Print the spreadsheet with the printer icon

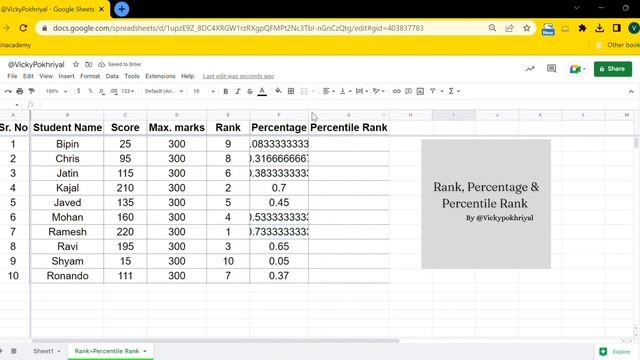[20, 91]
